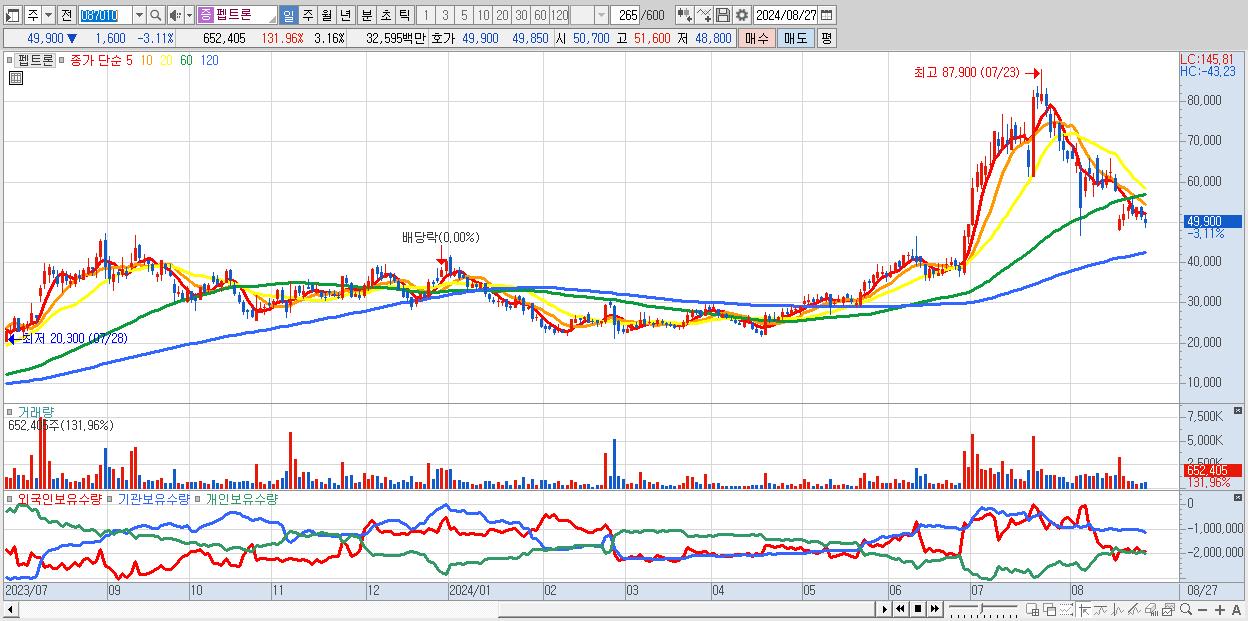Open the stock code search magnifier
Viewport: 1248px width, 621px height.
(156, 15)
